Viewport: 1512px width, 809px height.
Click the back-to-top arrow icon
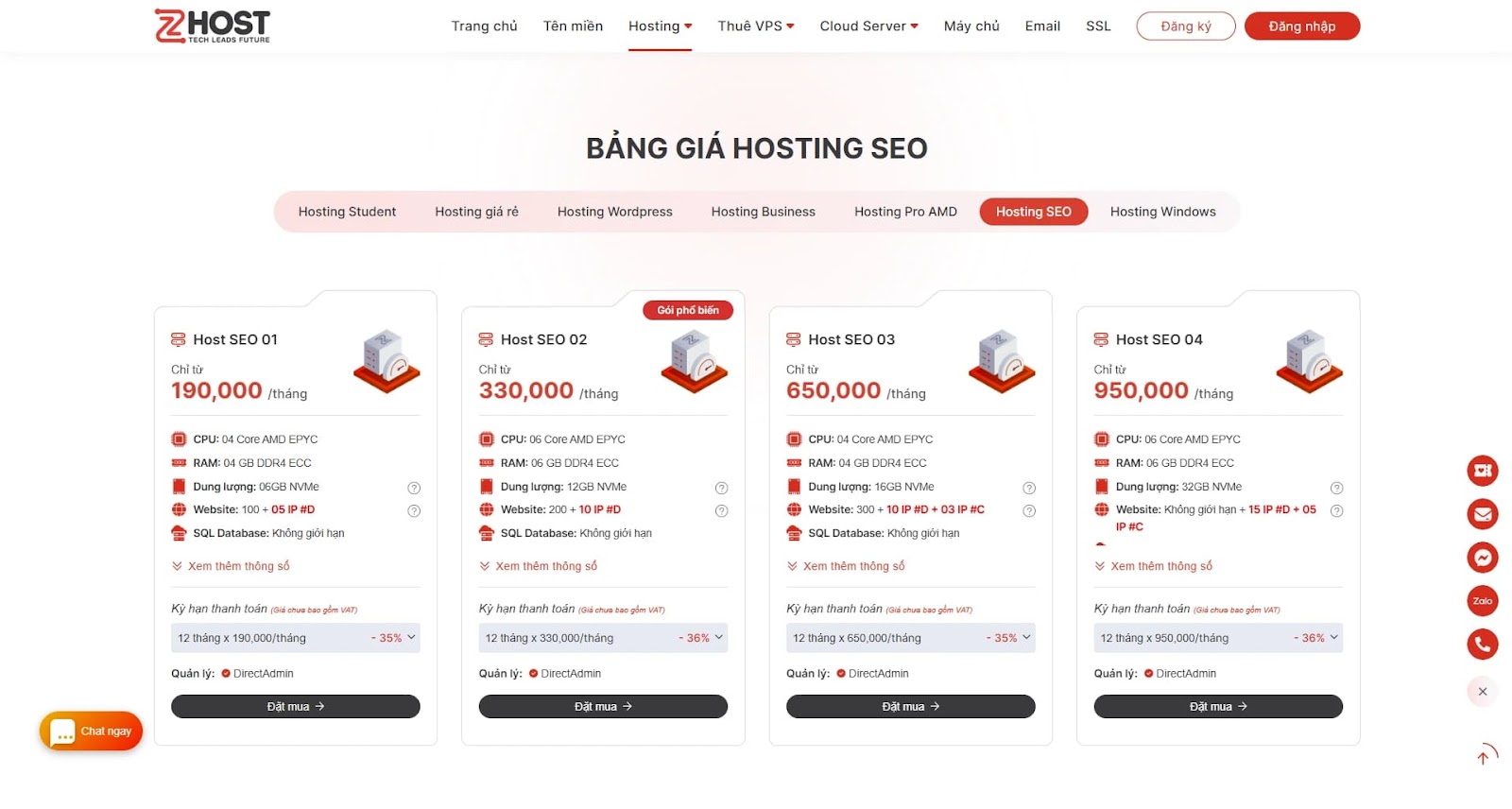pos(1484,755)
